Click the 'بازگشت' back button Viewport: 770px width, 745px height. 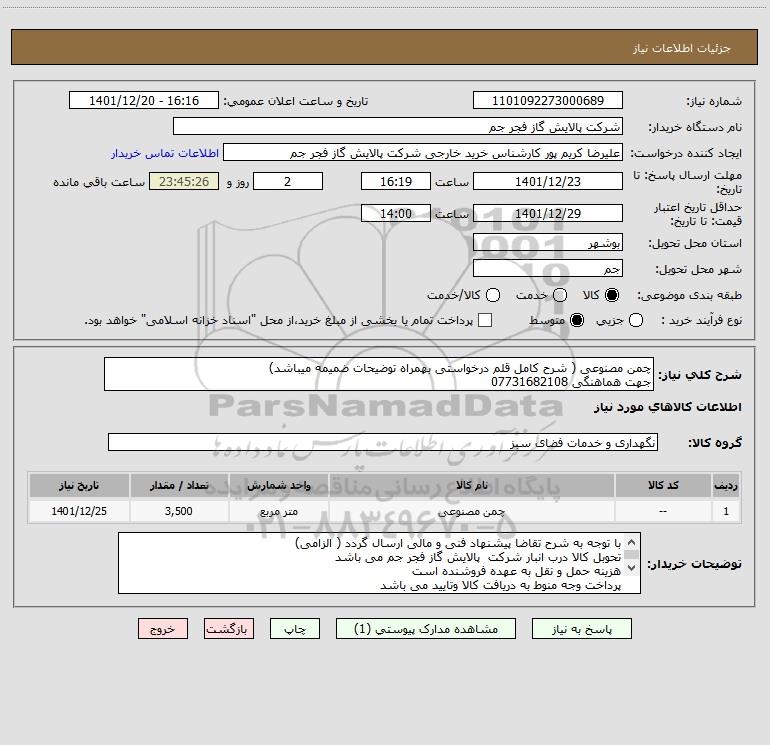(x=229, y=629)
